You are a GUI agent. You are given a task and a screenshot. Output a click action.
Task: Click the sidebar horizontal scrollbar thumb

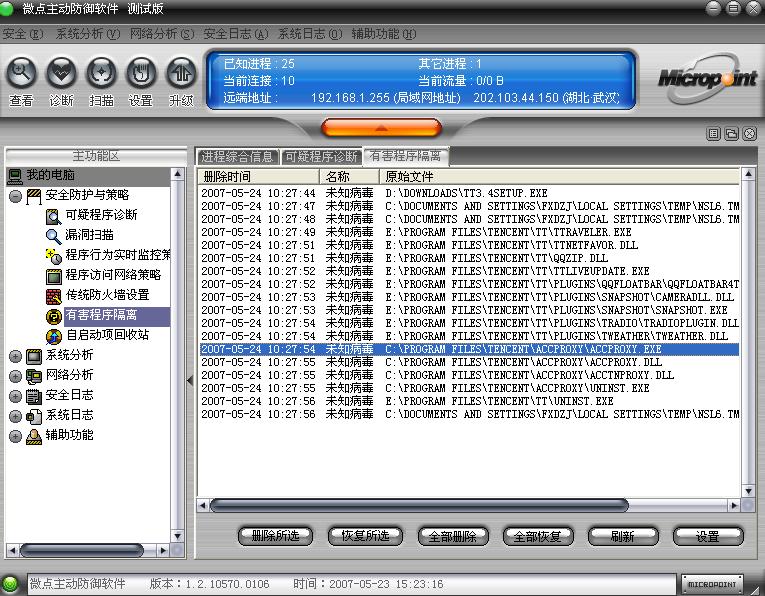(82, 551)
